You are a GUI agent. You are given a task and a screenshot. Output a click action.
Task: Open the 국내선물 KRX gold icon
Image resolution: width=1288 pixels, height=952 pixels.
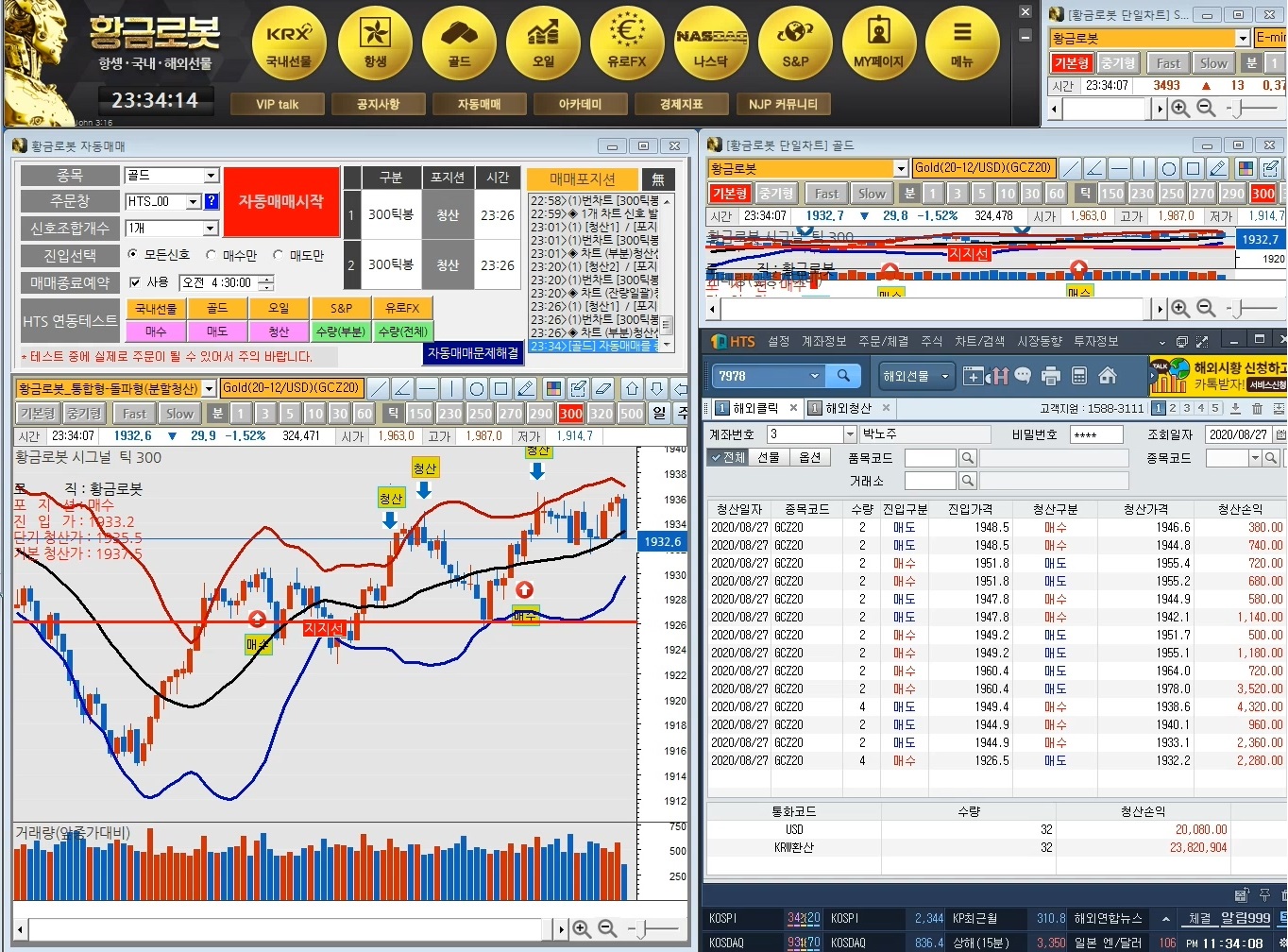click(289, 42)
